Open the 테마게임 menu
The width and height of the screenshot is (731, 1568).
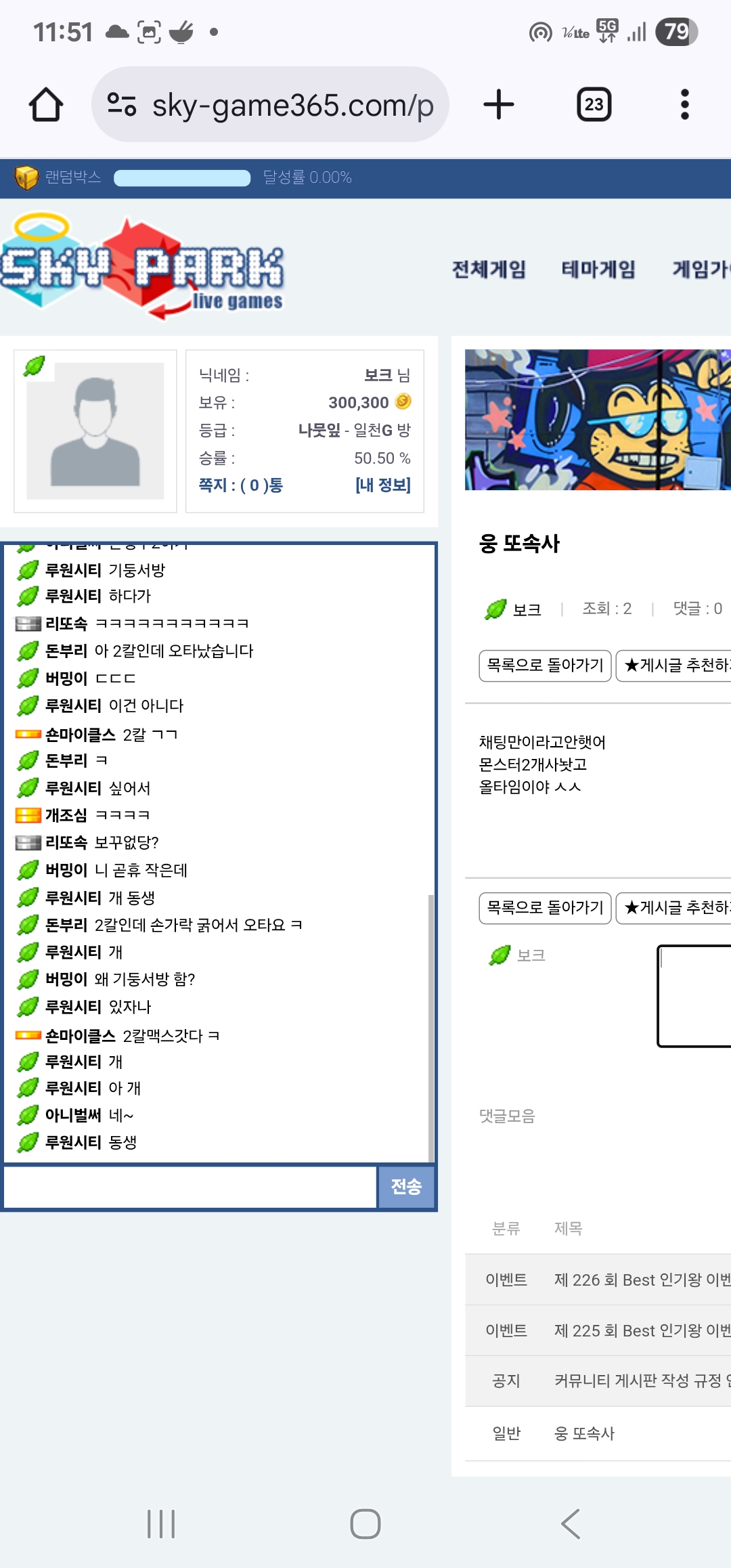pos(598,269)
